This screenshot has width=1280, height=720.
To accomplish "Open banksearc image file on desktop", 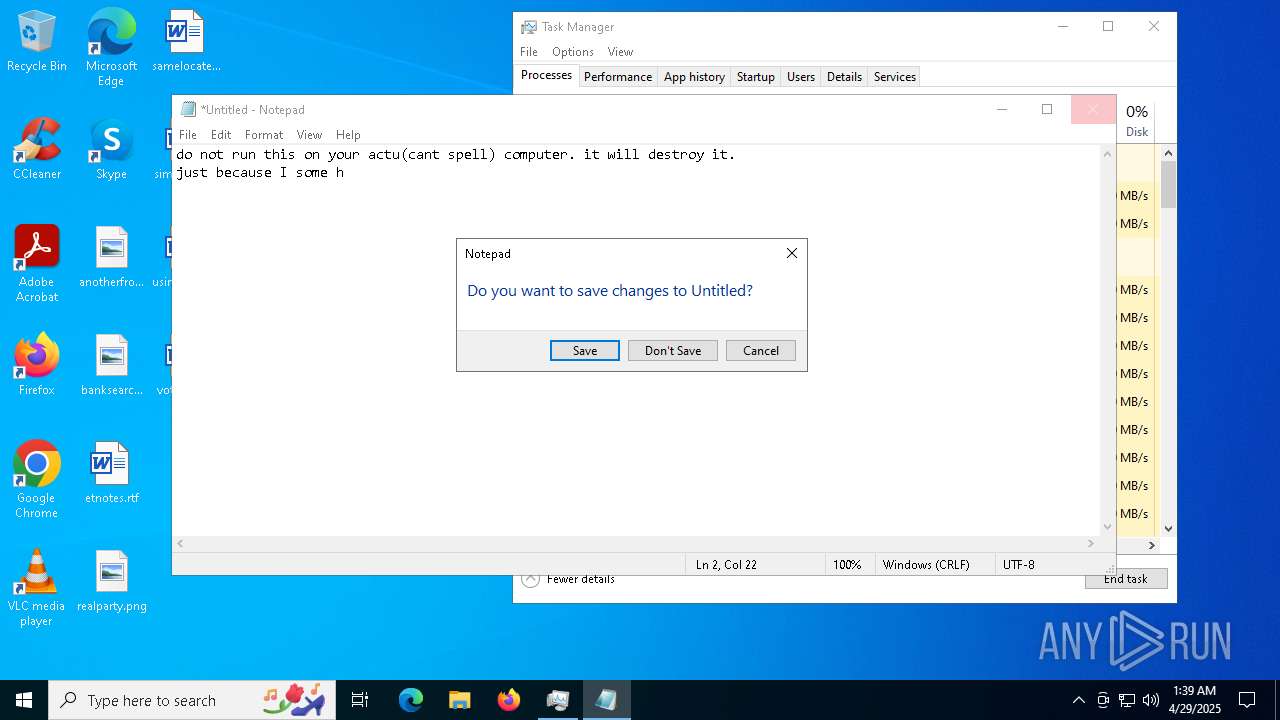I will click(111, 365).
